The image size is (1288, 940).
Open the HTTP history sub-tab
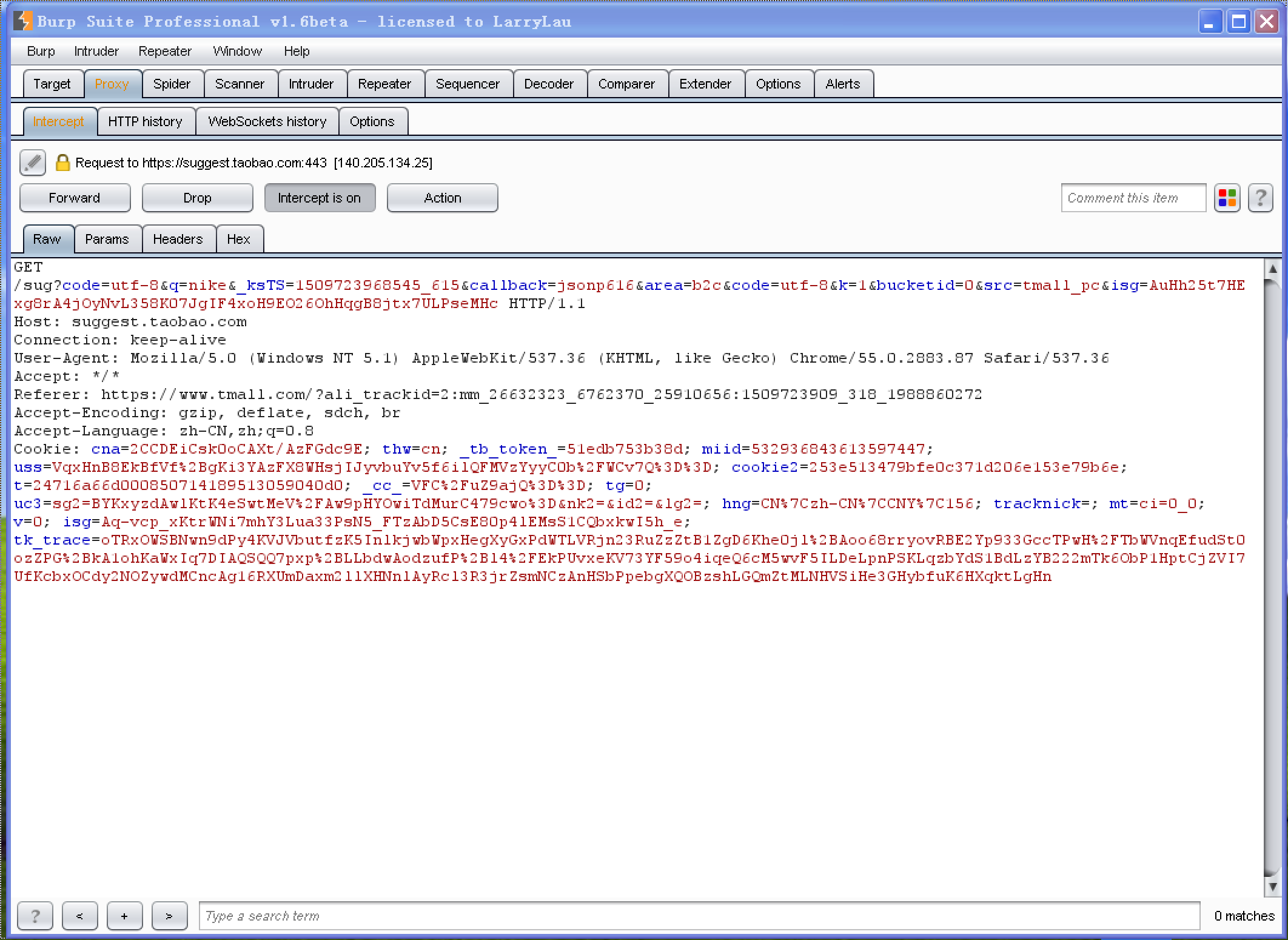click(x=146, y=121)
